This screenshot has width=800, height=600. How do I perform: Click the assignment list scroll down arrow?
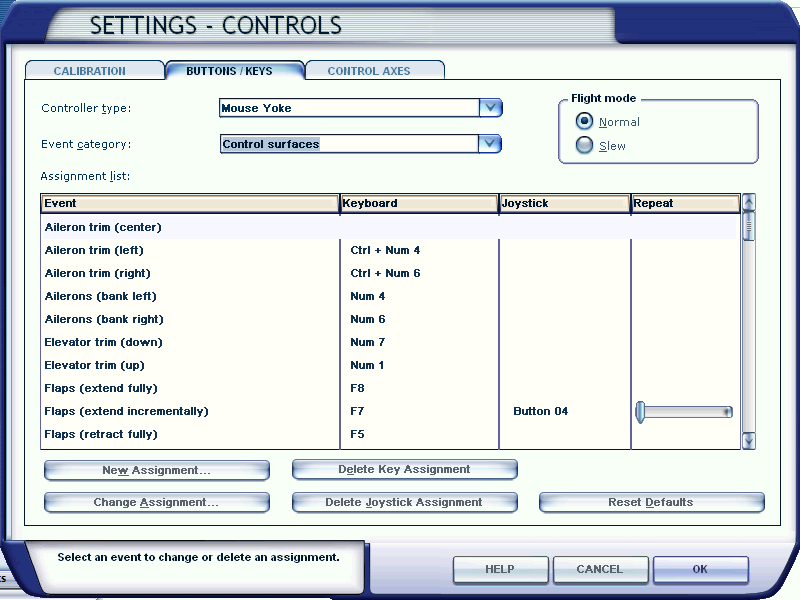click(748, 440)
